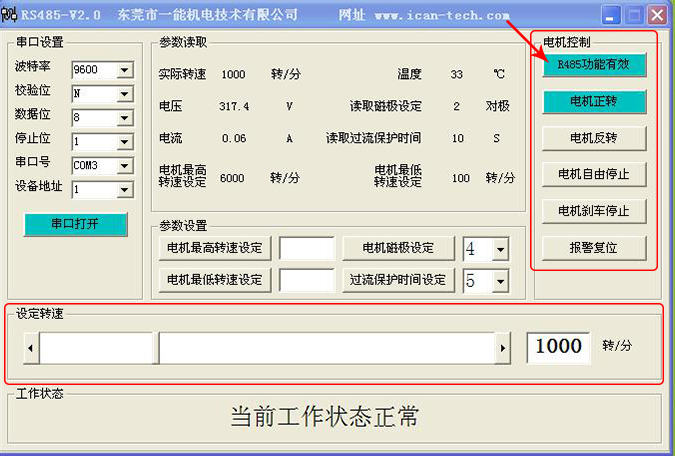
Task: Click the 当前工作状态正常 status text
Action: click(325, 416)
